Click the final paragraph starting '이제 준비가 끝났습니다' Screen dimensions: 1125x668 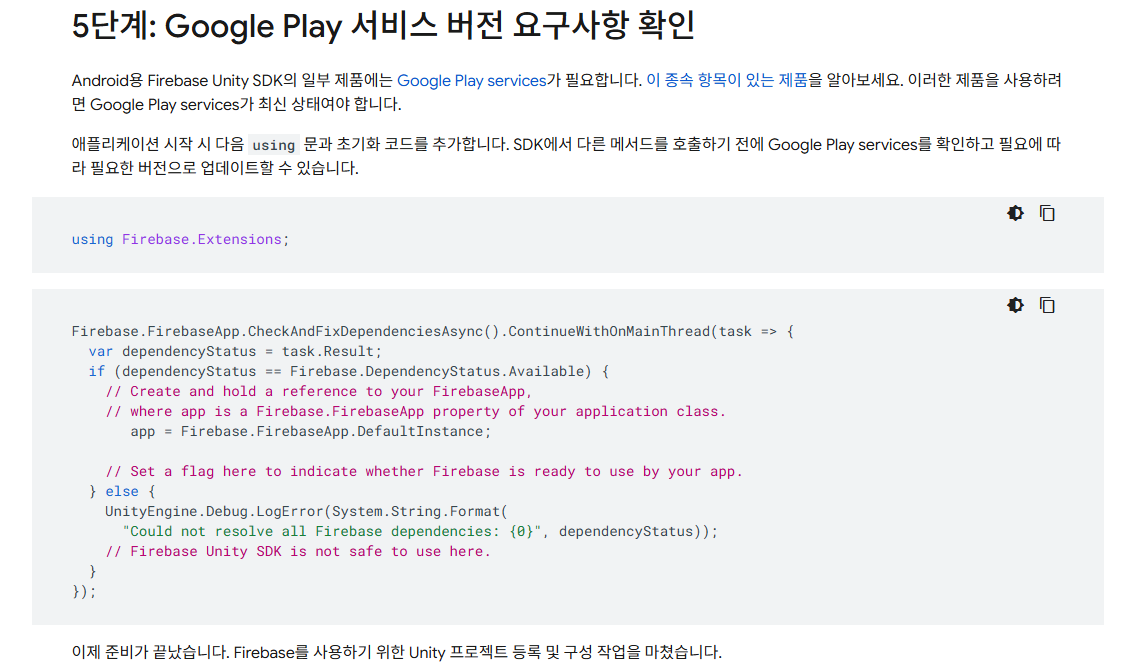(397, 652)
